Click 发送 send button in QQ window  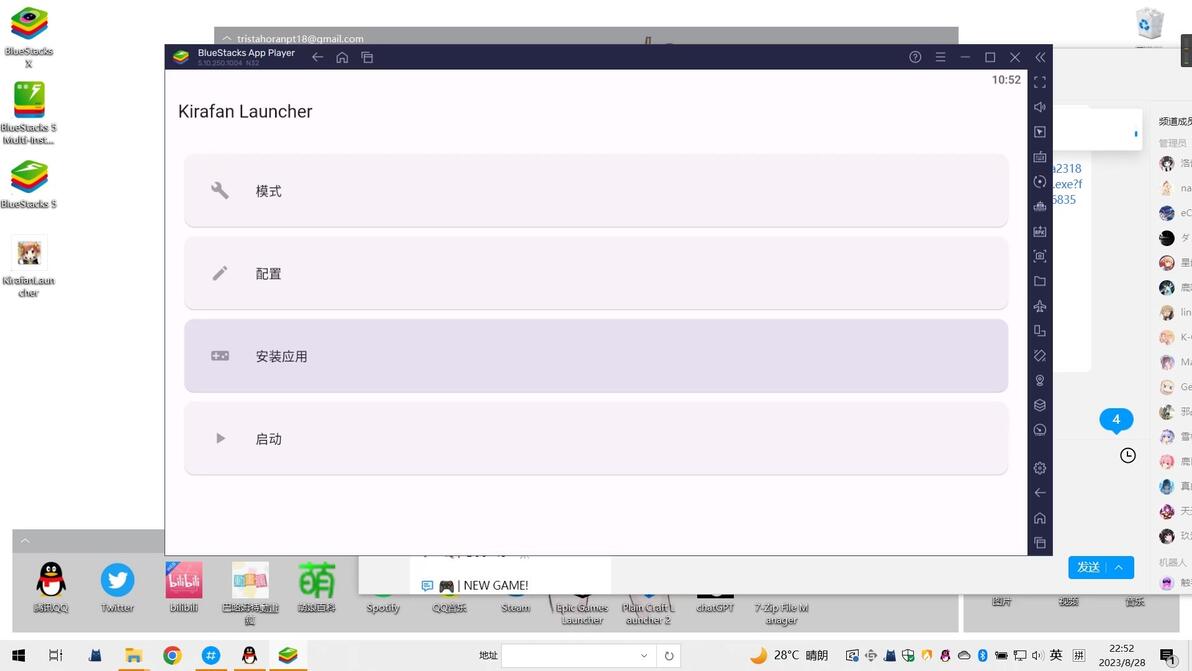tap(1088, 567)
